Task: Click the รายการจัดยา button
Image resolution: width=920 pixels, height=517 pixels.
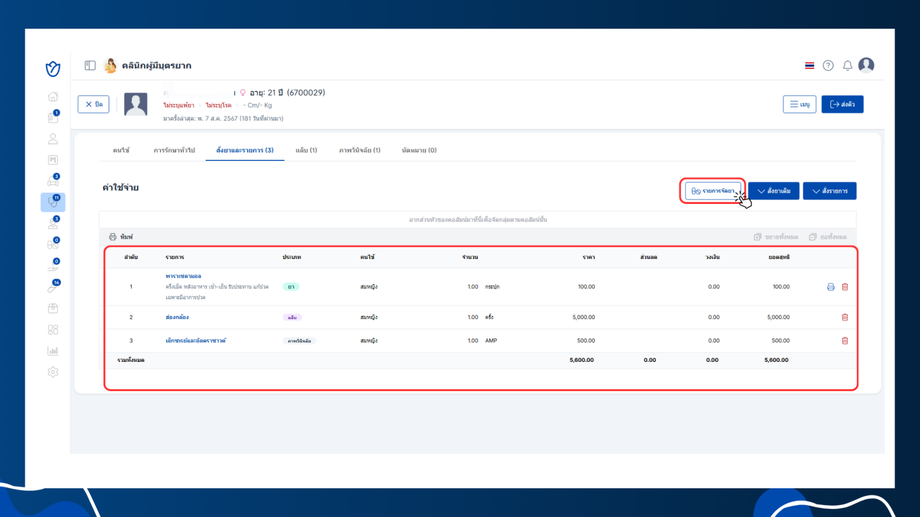Action: pos(713,191)
